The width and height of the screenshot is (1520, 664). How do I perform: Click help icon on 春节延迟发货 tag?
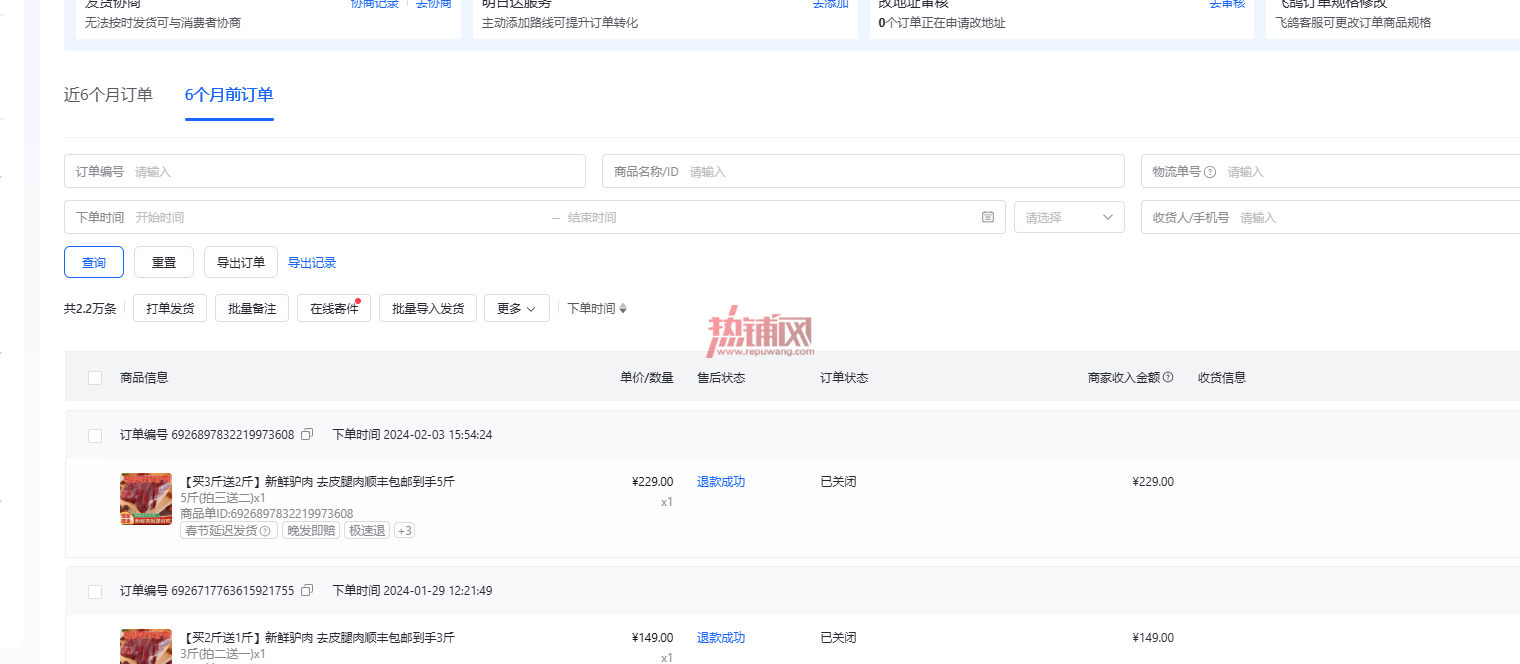tap(265, 531)
